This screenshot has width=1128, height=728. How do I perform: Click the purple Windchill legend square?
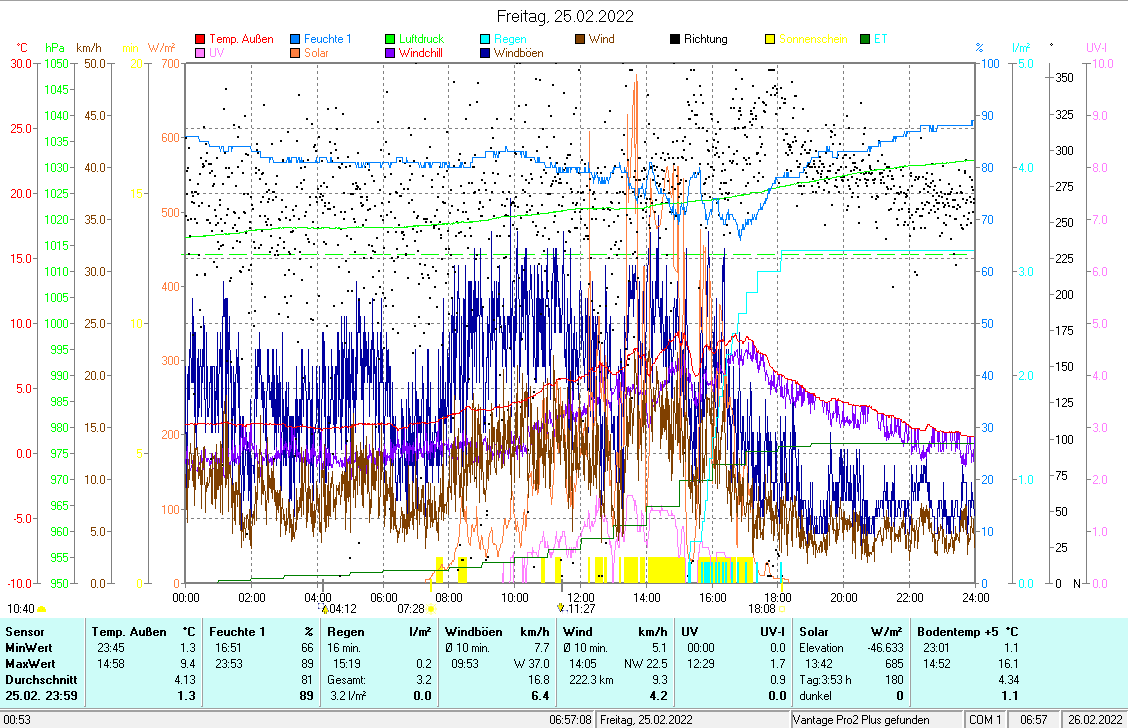pyautogui.click(x=391, y=54)
